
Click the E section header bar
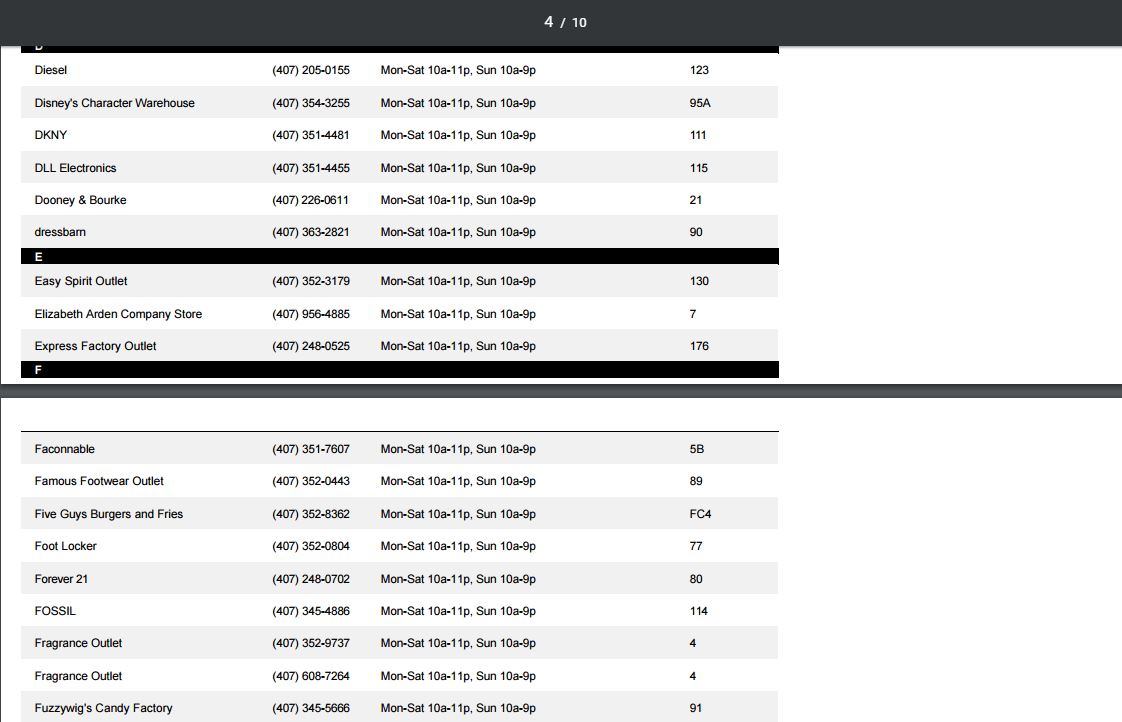[x=399, y=257]
